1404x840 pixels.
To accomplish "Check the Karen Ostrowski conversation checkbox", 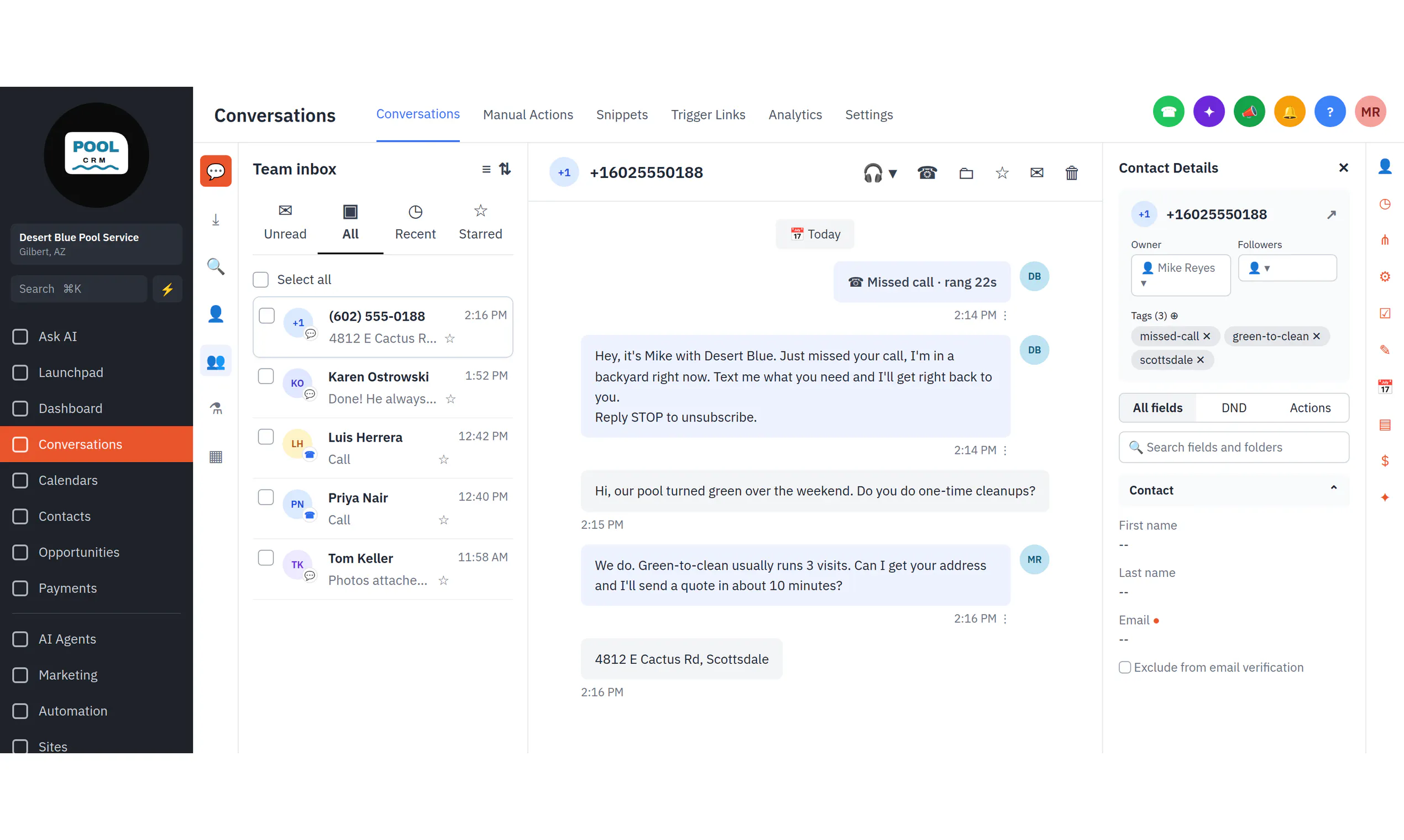I will [x=265, y=376].
